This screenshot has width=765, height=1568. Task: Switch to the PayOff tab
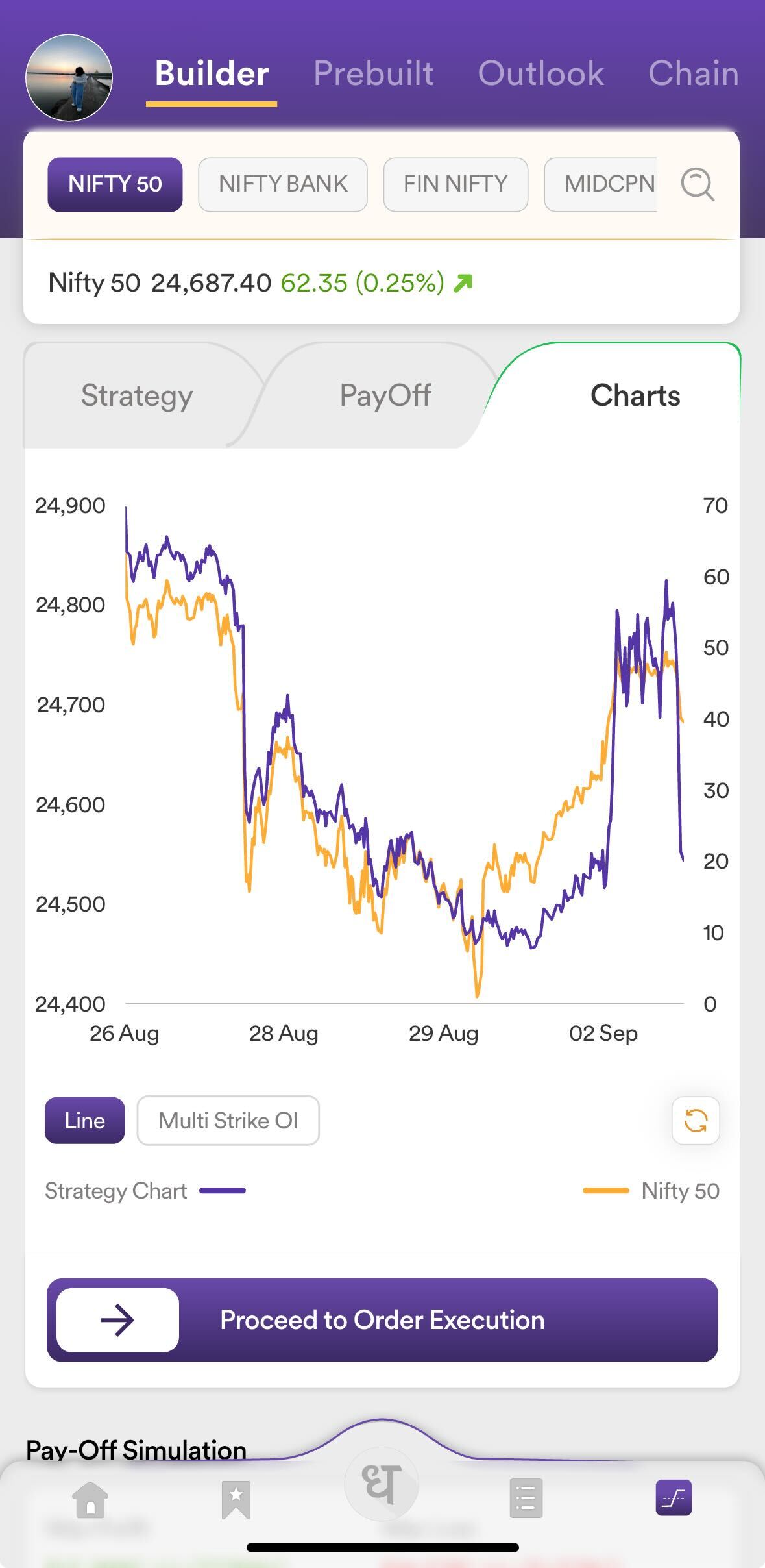(x=385, y=395)
